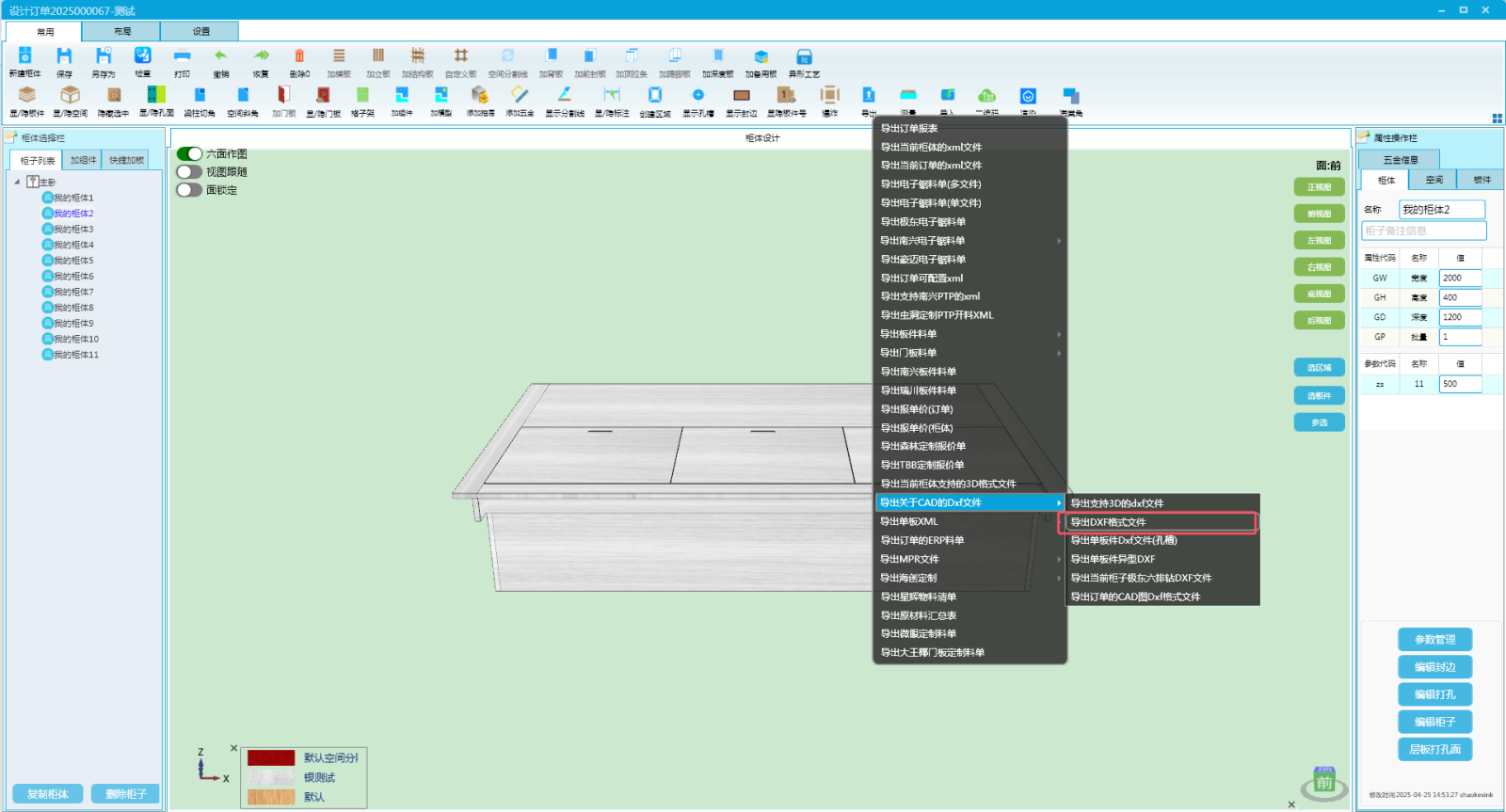Select 导出订单报表 from the export menu
The image size is (1506, 812).
[x=969, y=129]
